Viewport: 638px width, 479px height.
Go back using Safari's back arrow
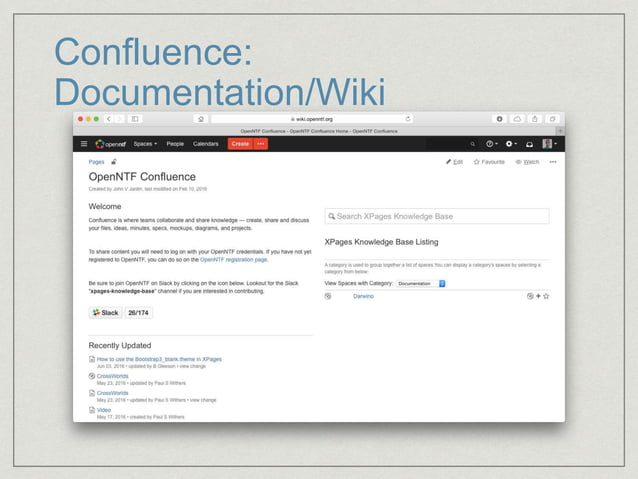point(109,119)
